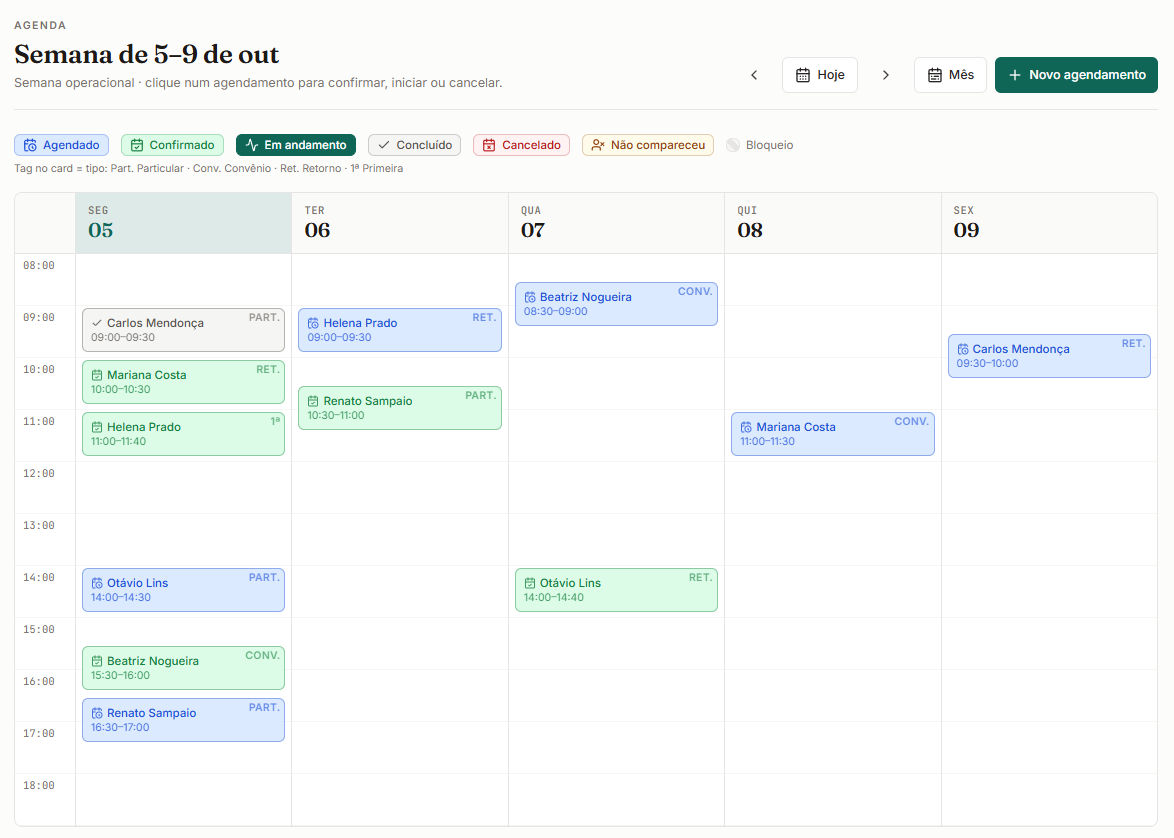Go to next week with right chevron
The height and width of the screenshot is (838, 1174).
tap(886, 75)
